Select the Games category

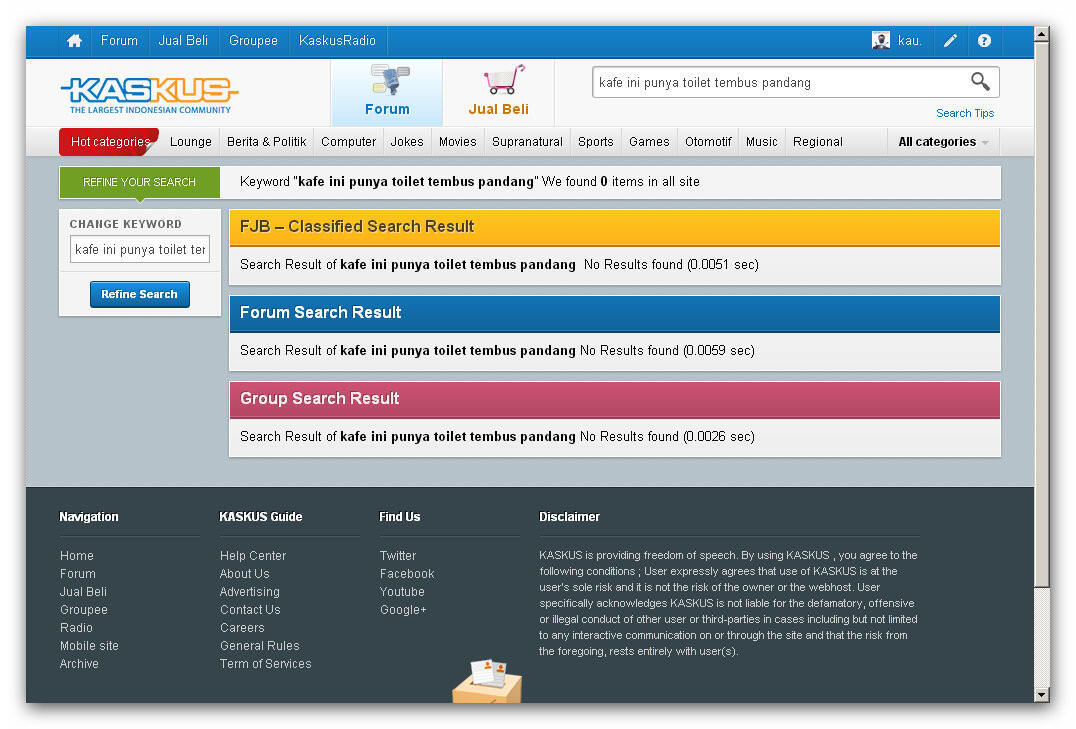649,142
